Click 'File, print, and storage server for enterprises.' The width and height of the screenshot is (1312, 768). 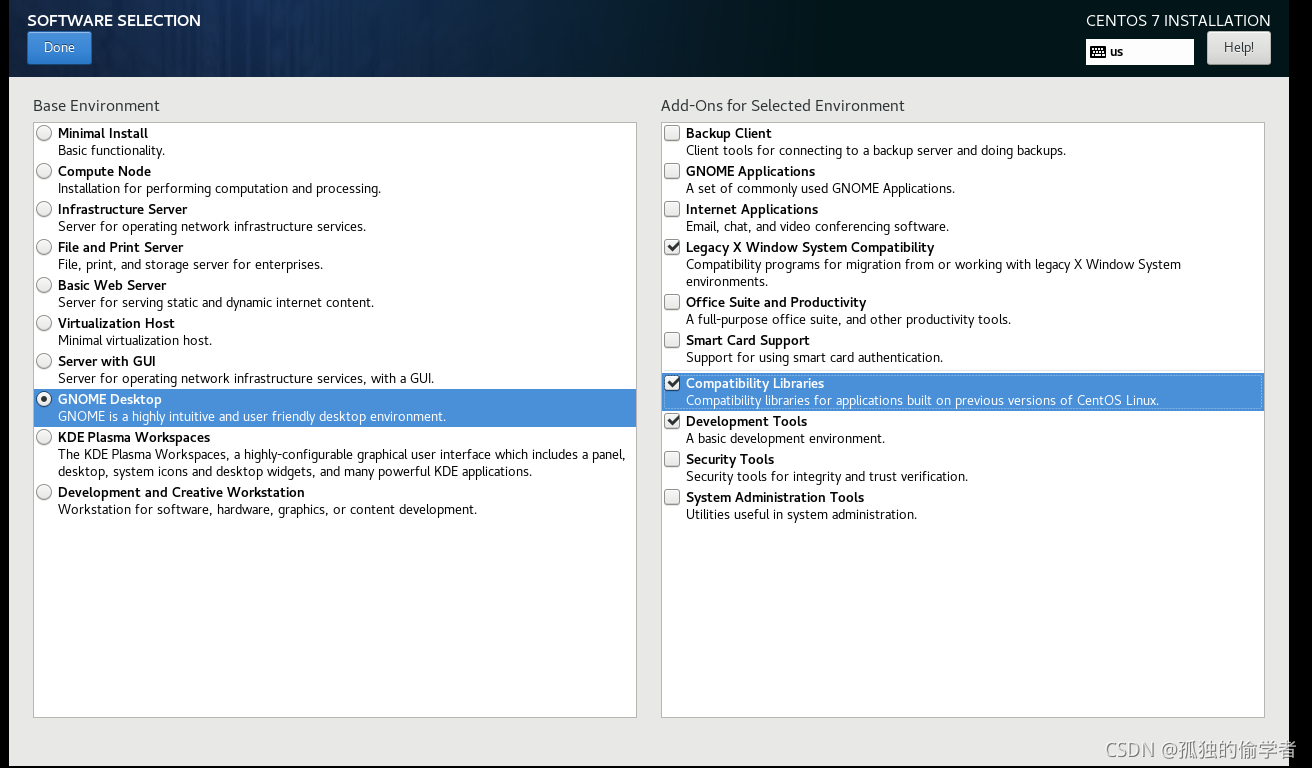pyautogui.click(x=190, y=265)
